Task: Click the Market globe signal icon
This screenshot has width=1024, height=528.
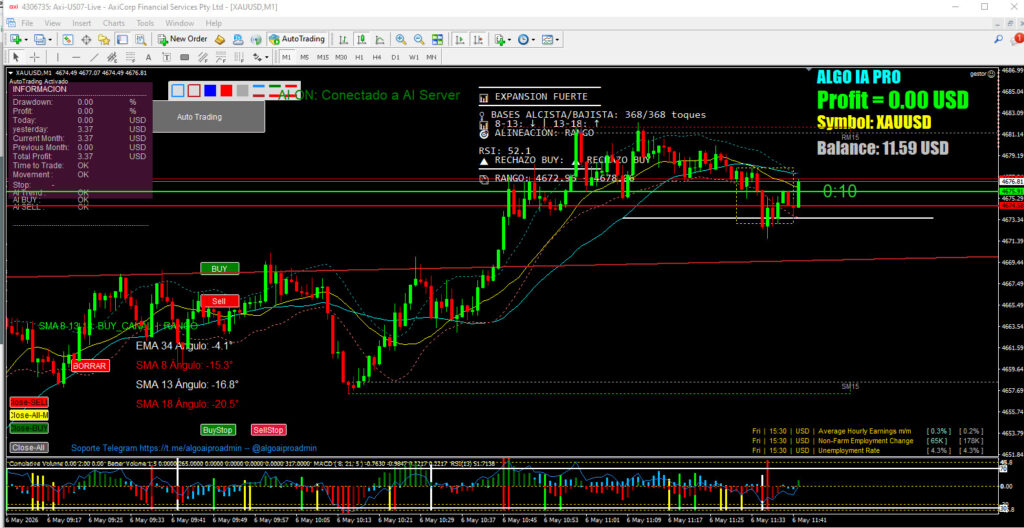Action: tap(256, 39)
